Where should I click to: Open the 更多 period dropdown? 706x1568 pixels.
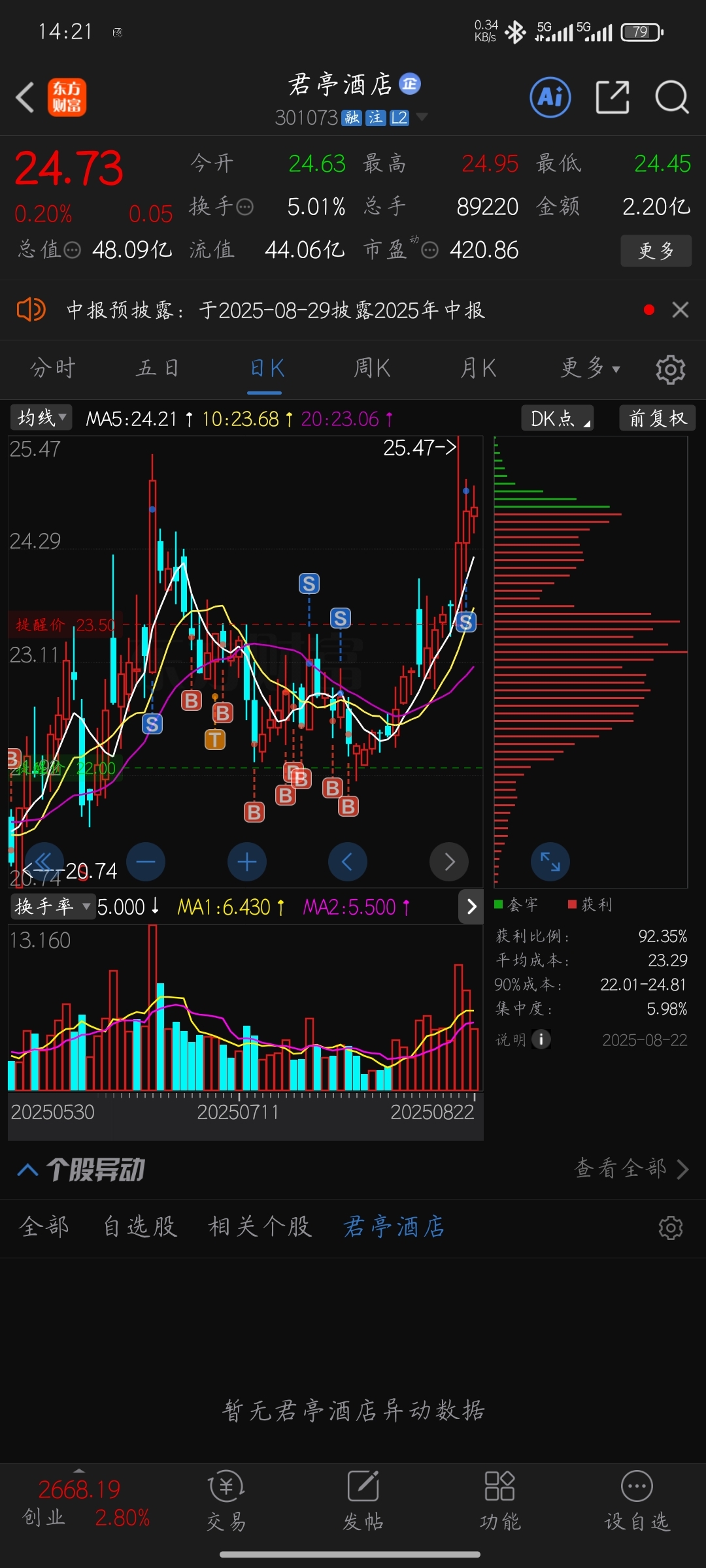[590, 368]
